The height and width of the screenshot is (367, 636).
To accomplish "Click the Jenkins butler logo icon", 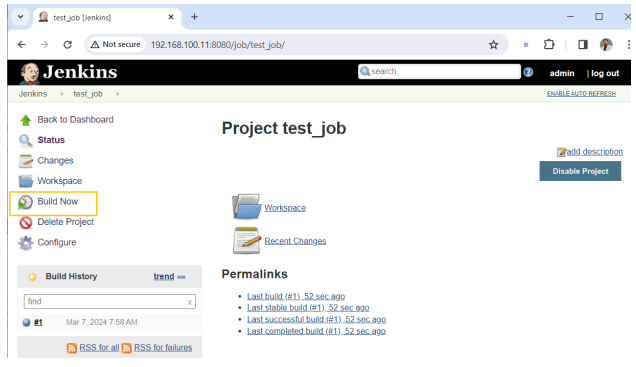I will coord(30,73).
